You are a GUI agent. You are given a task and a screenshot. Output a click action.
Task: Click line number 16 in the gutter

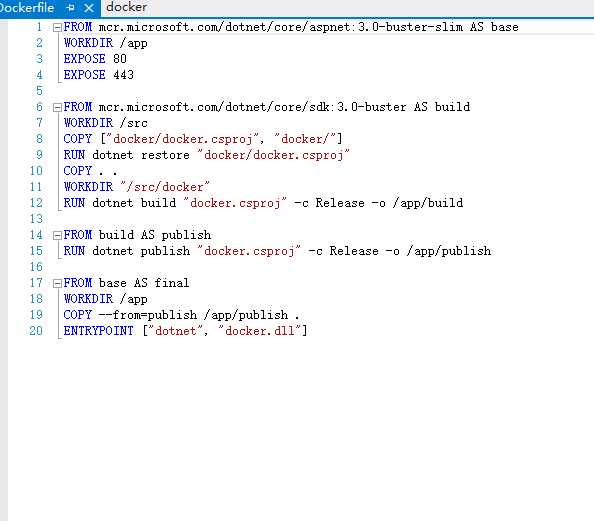tap(36, 267)
